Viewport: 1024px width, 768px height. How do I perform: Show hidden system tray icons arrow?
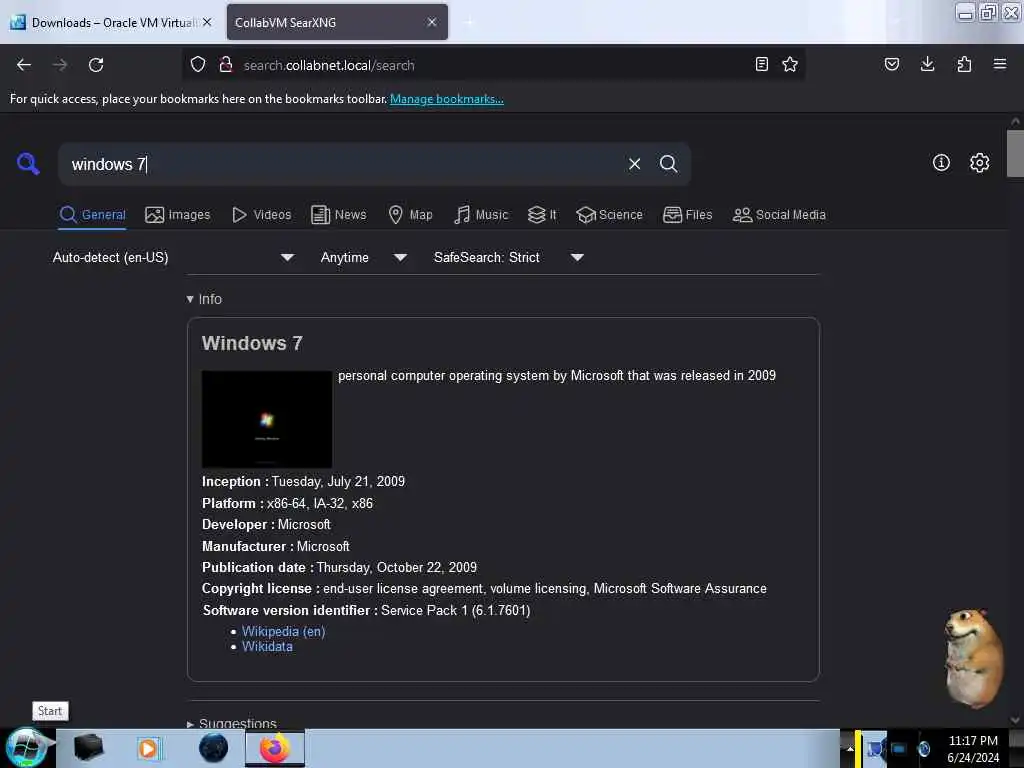click(850, 748)
